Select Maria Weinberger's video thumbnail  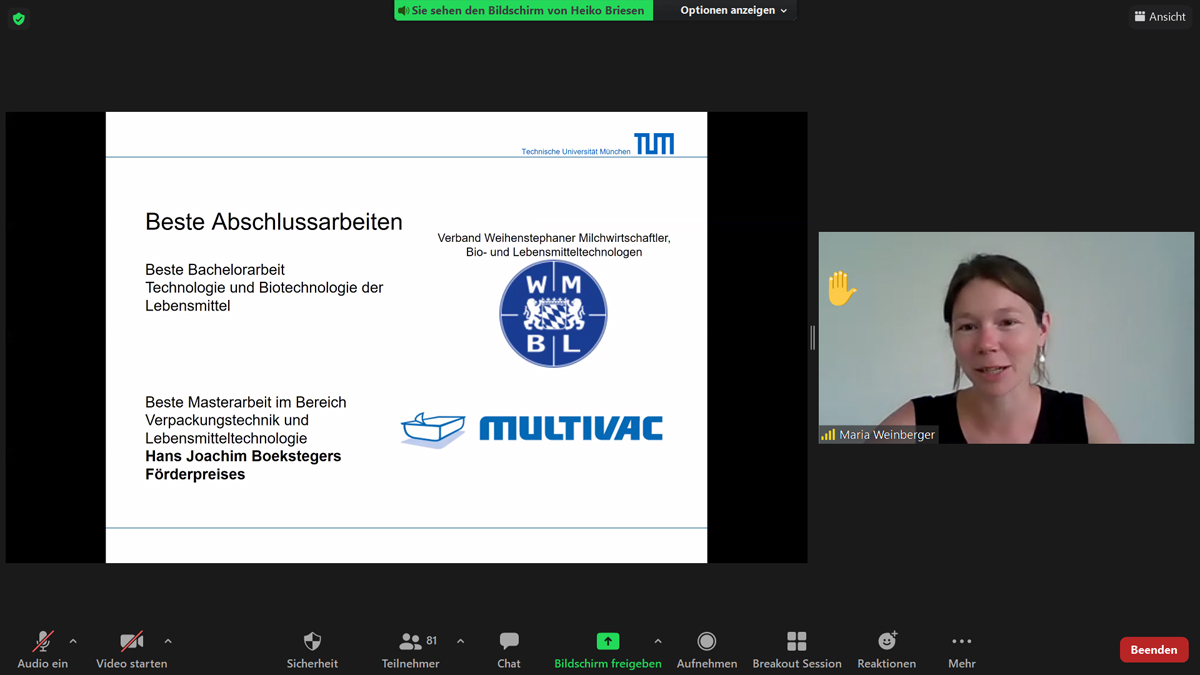pos(1006,338)
